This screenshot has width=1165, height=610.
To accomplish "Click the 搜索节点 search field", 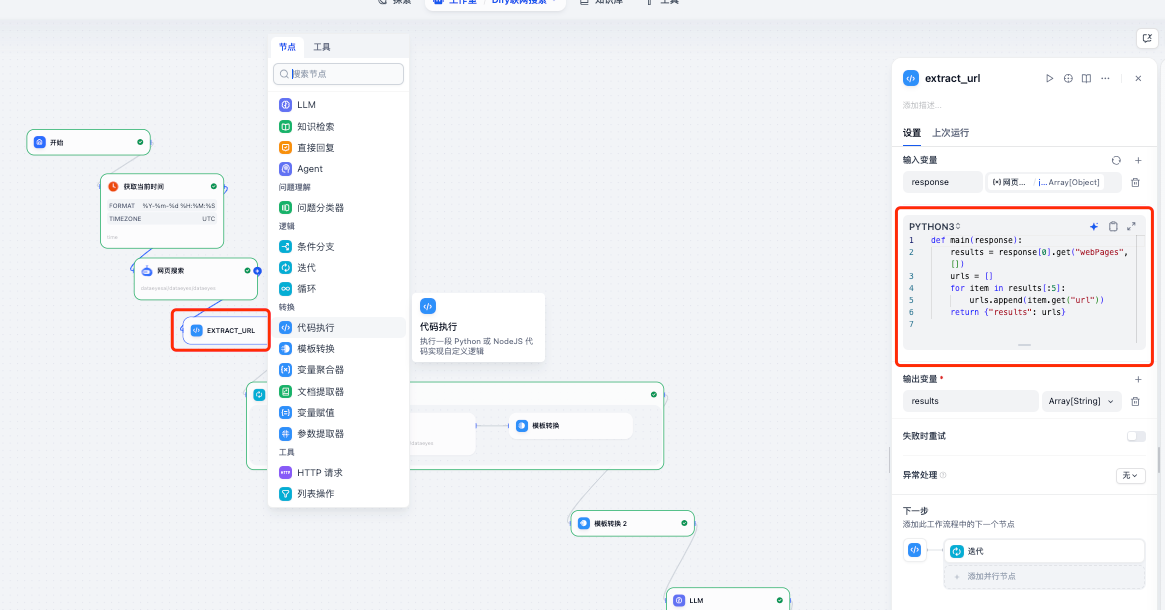I will click(339, 74).
